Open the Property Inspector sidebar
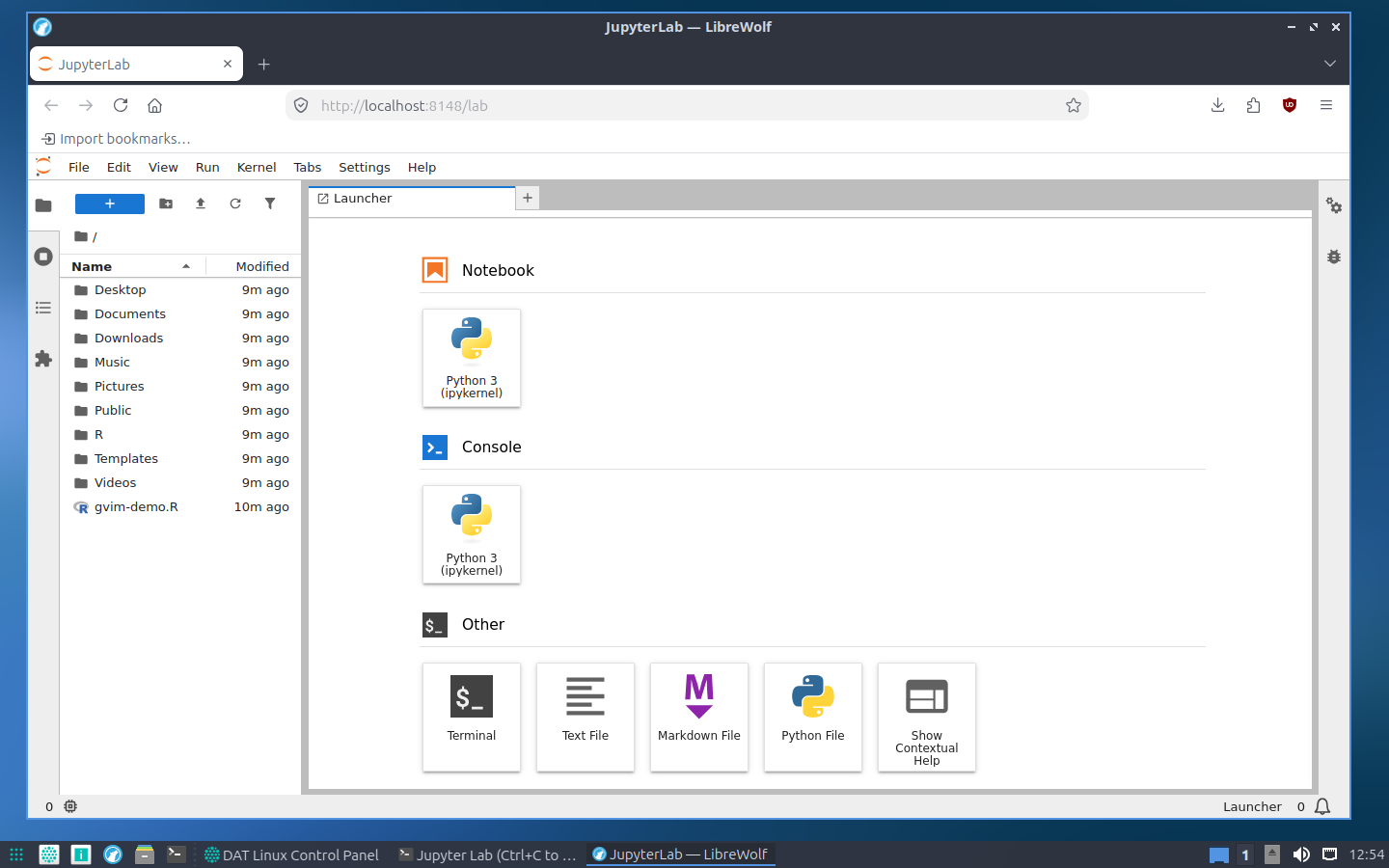Screen dimensions: 1389x868 [1334, 205]
